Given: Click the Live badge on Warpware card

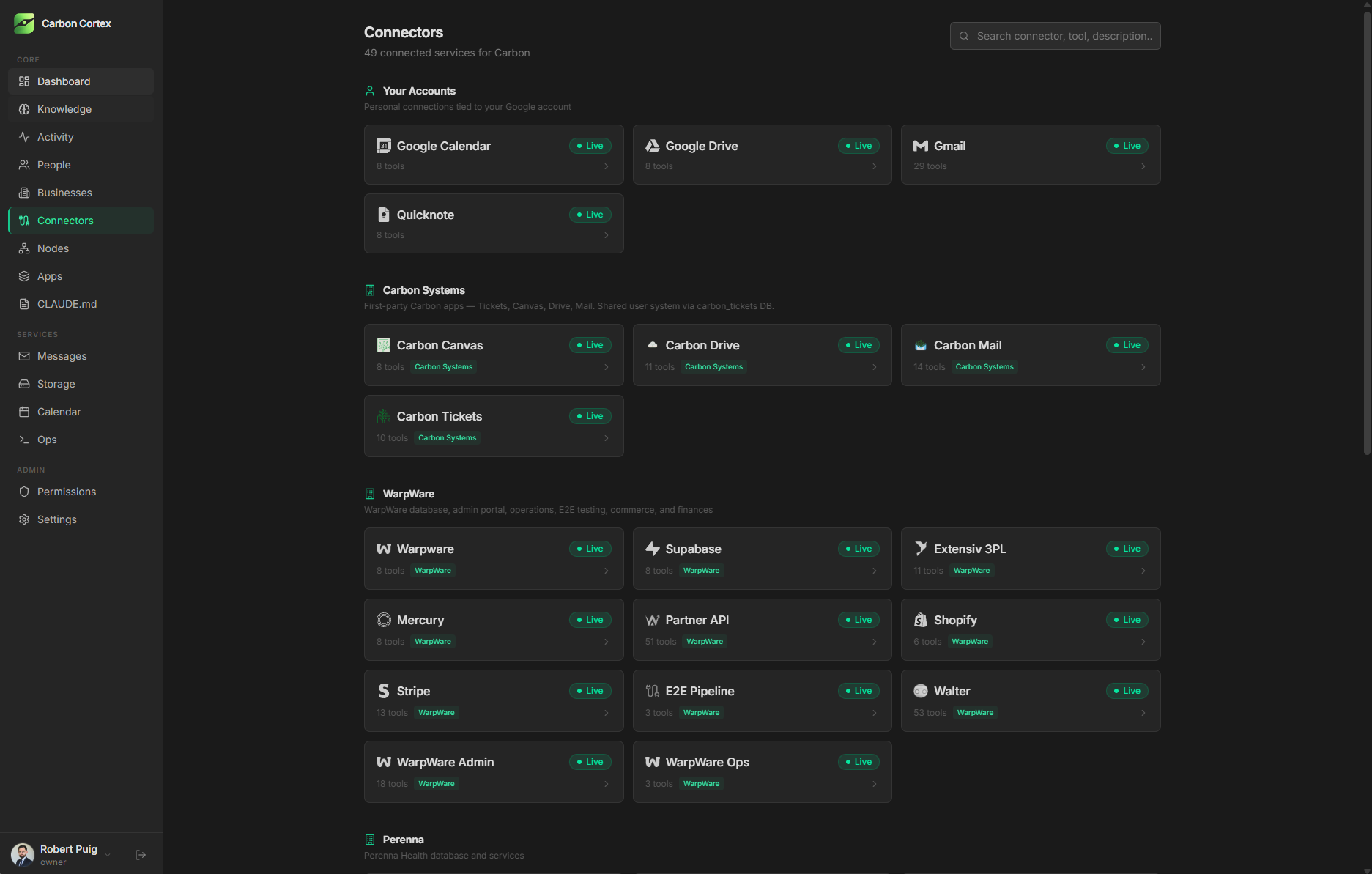Looking at the screenshot, I should point(590,549).
